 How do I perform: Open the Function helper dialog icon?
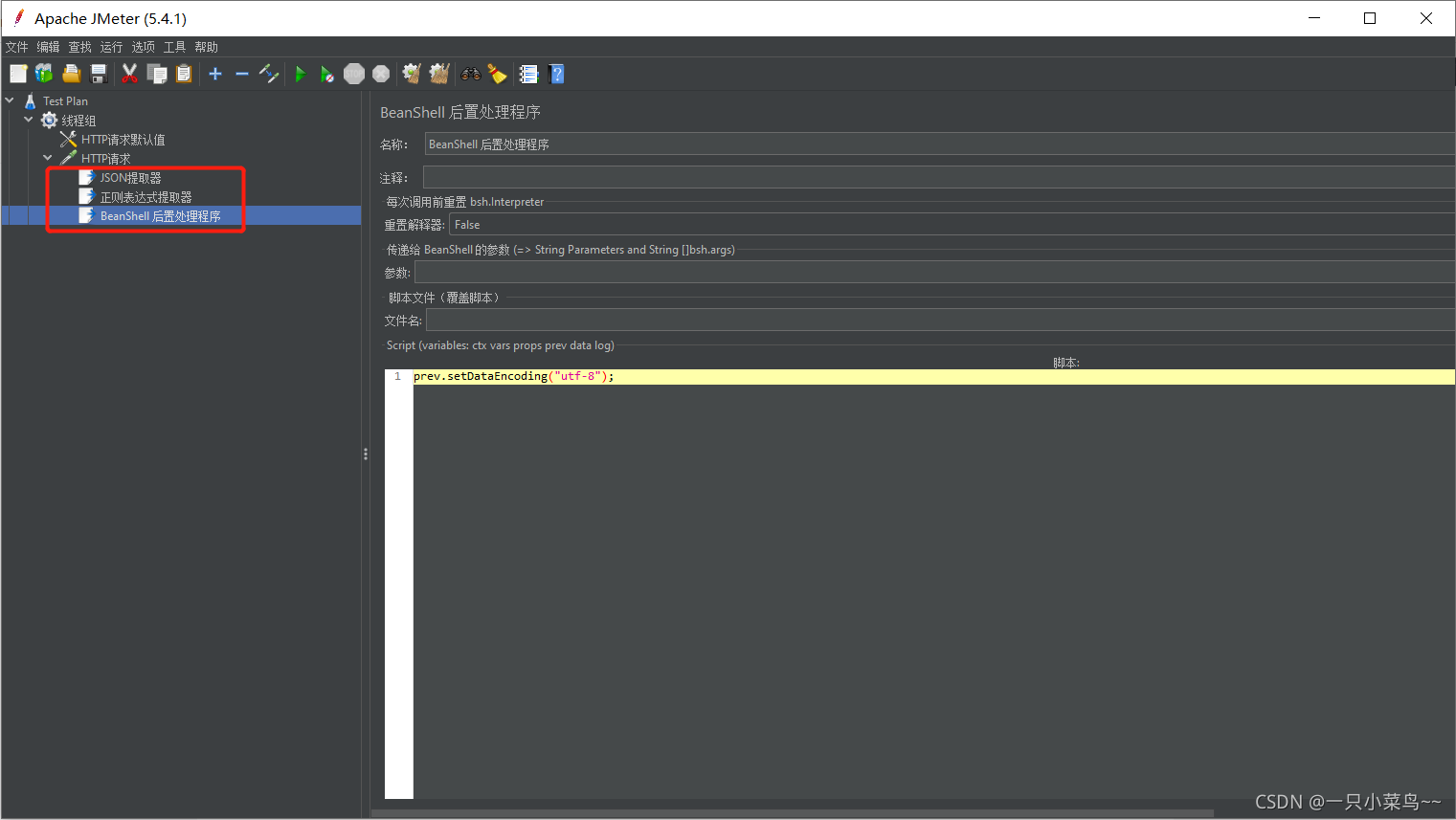528,74
